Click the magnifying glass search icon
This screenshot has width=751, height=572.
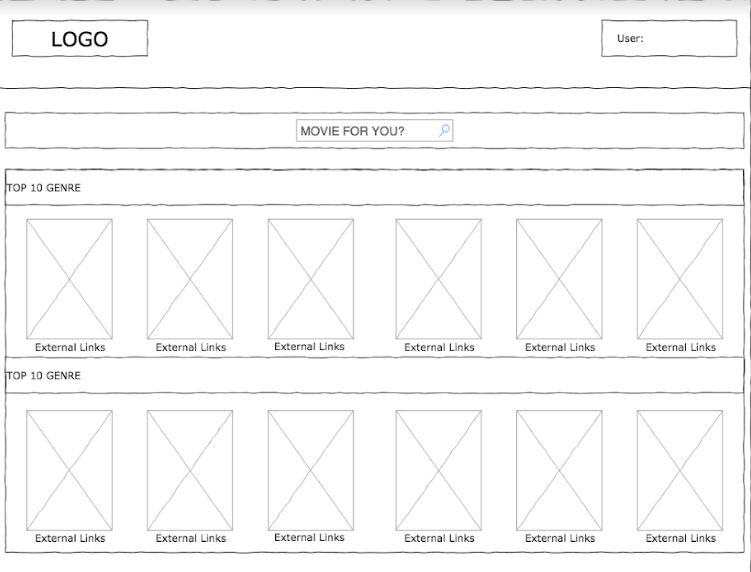pyautogui.click(x=444, y=131)
